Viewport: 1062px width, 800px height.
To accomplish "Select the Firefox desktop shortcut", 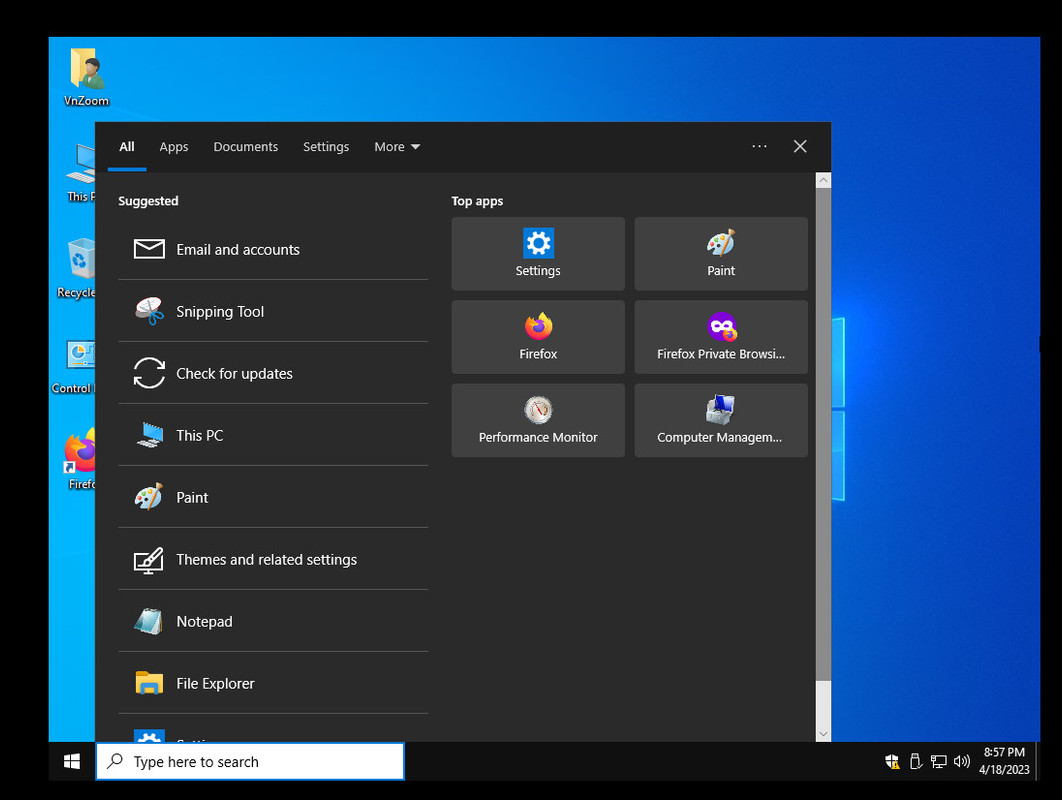I will [80, 459].
